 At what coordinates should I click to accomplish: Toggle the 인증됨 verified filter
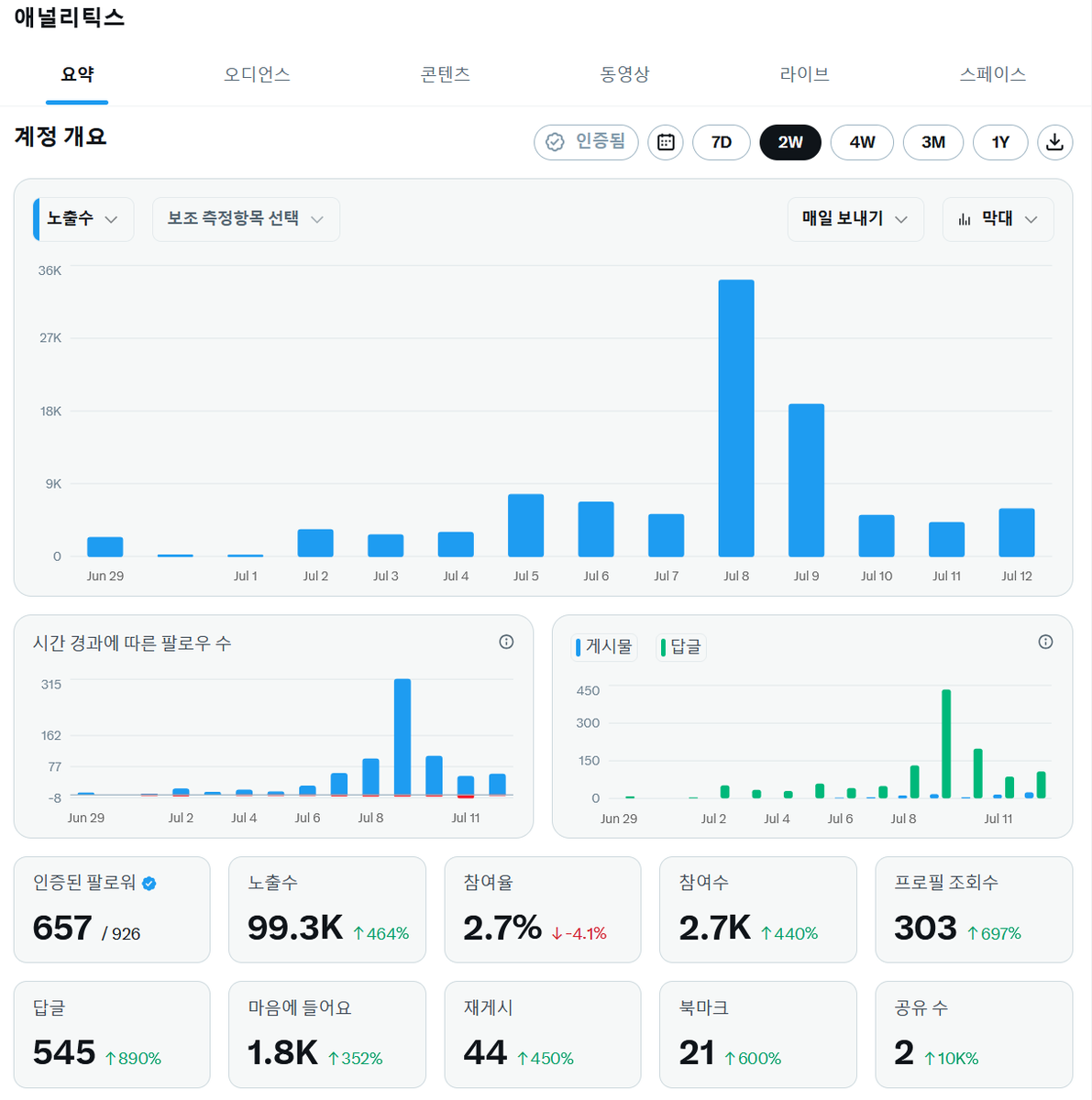click(x=586, y=142)
